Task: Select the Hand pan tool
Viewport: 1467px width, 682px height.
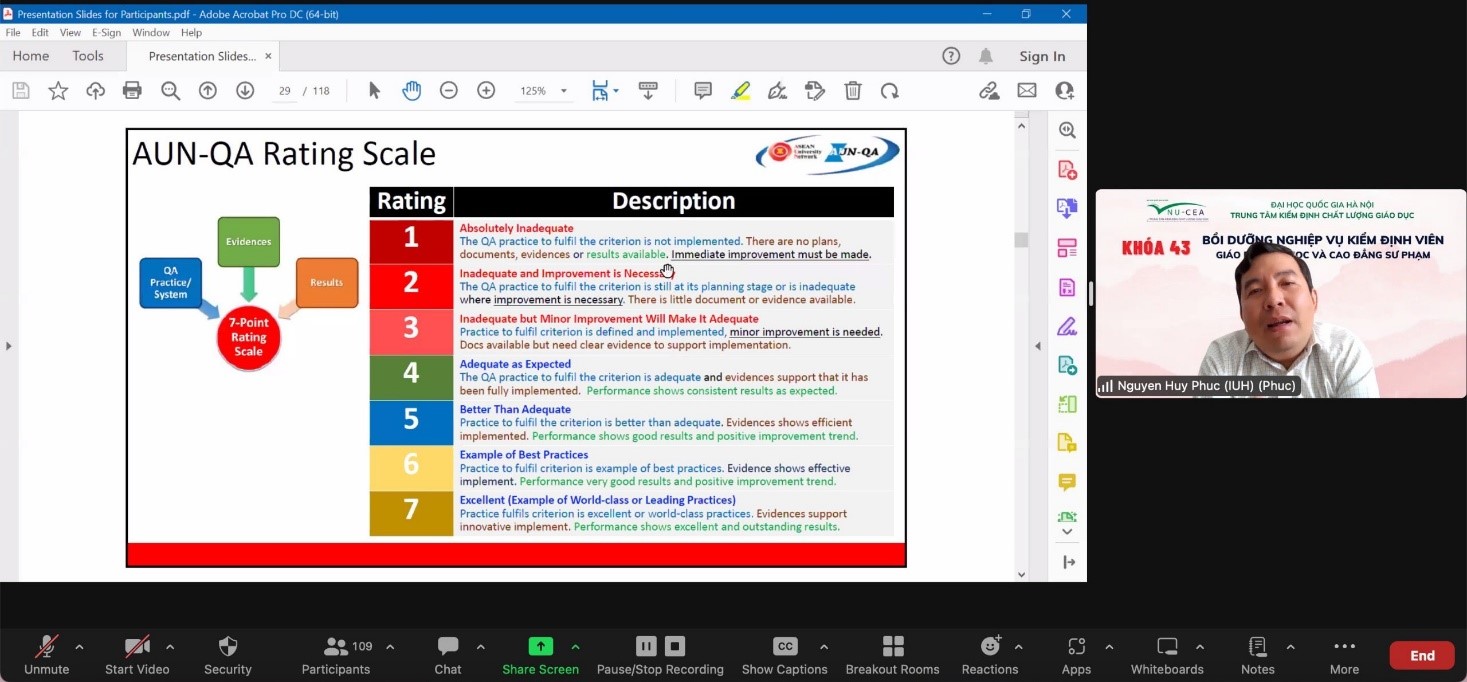Action: [x=412, y=91]
